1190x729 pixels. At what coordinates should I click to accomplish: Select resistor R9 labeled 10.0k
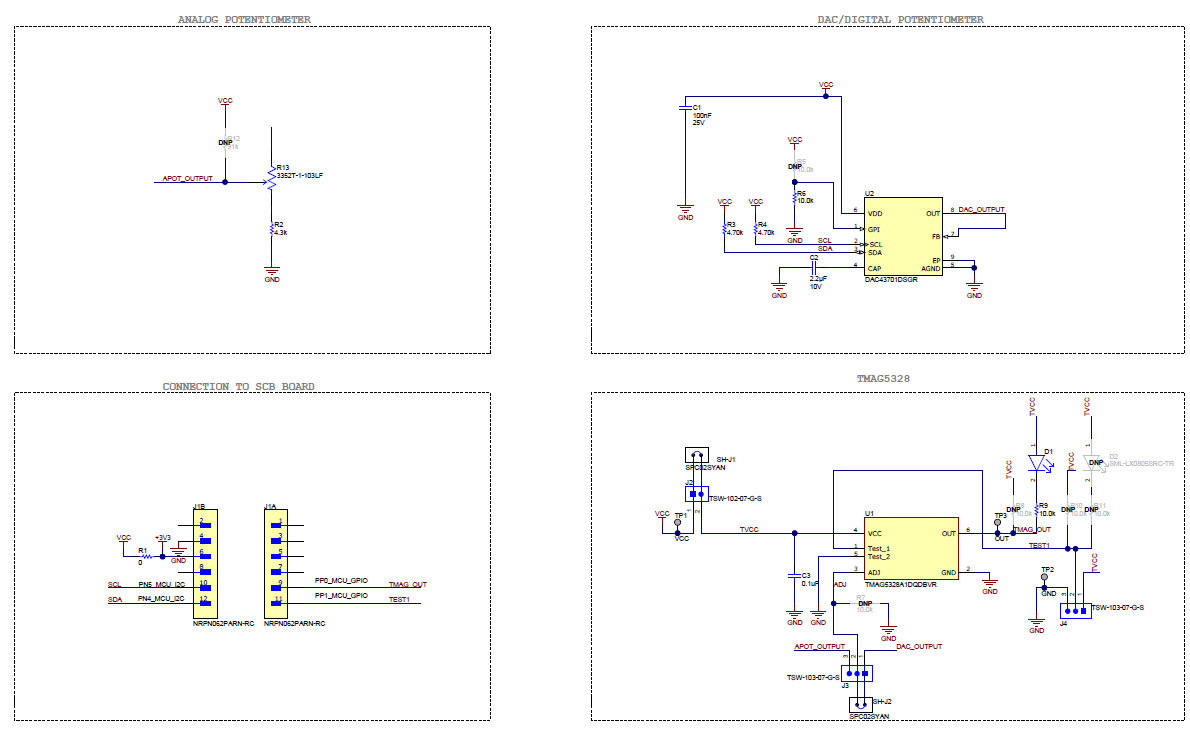pos(1037,511)
